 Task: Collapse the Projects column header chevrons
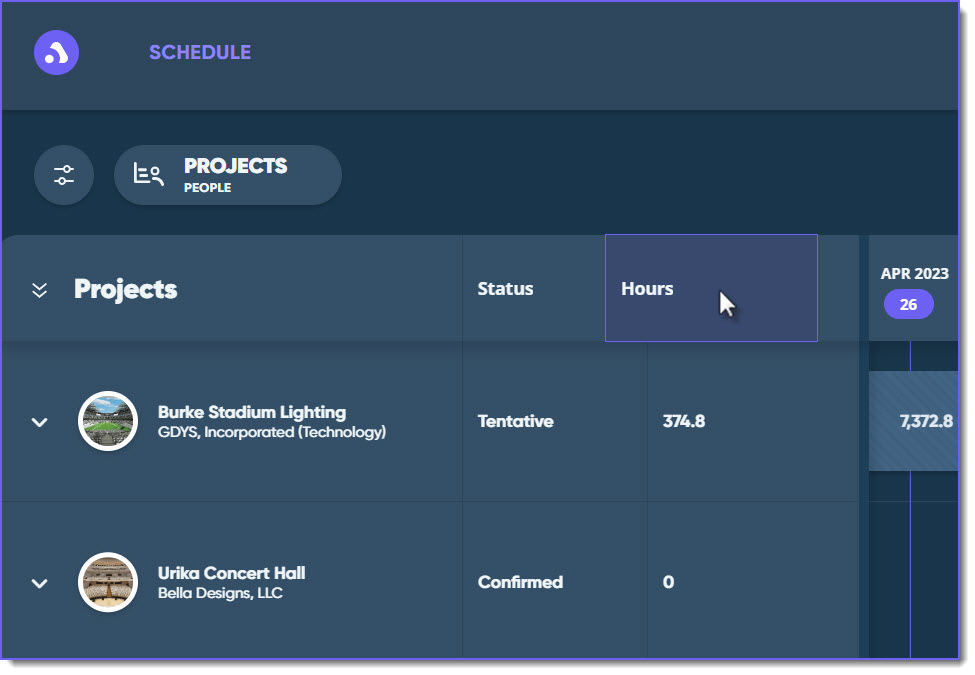pos(39,289)
